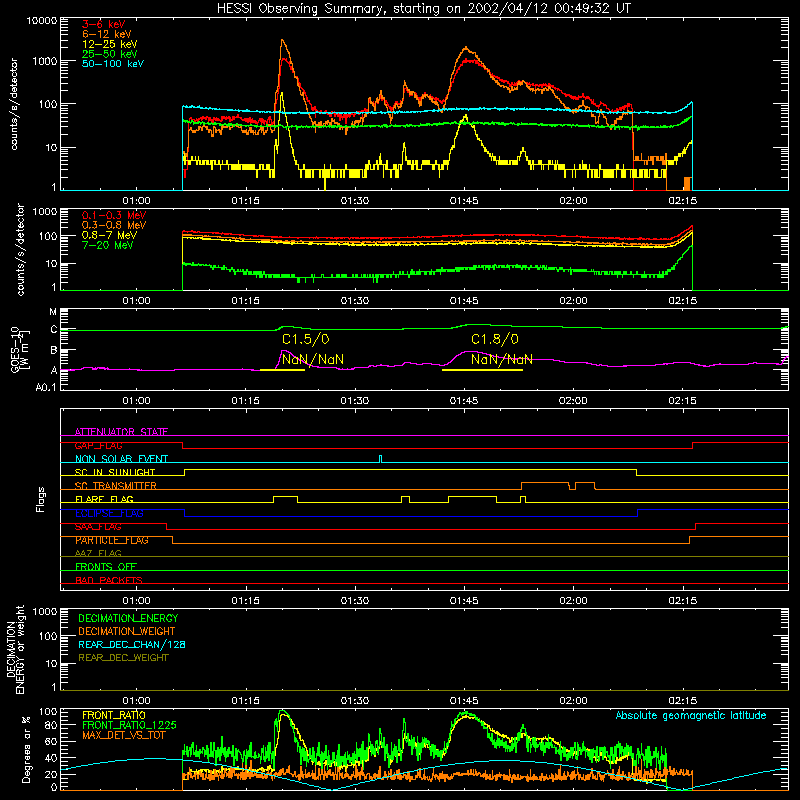Click the REAR_DEC_CHAN/128 legend label

132,644
